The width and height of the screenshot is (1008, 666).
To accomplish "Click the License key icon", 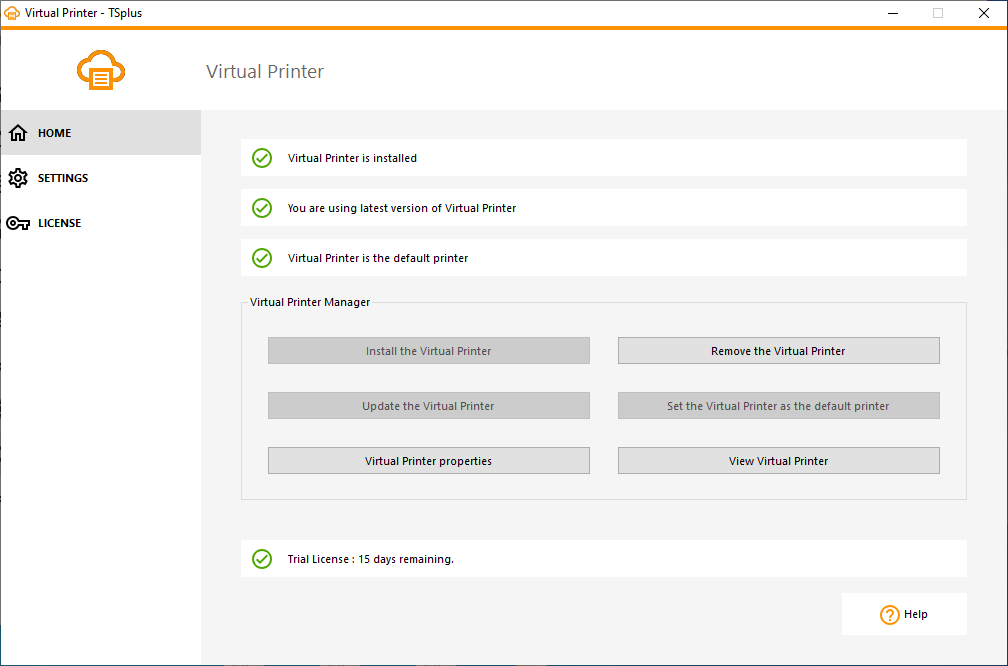I will click(18, 223).
